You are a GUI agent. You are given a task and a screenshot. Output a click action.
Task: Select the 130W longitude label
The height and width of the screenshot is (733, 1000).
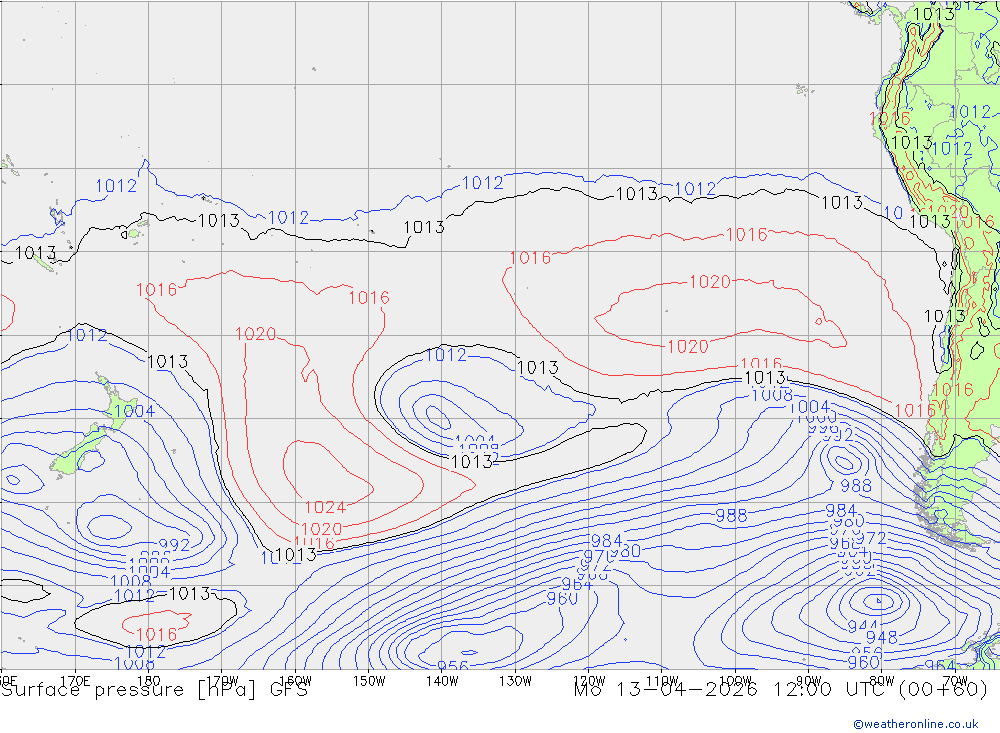(x=515, y=681)
